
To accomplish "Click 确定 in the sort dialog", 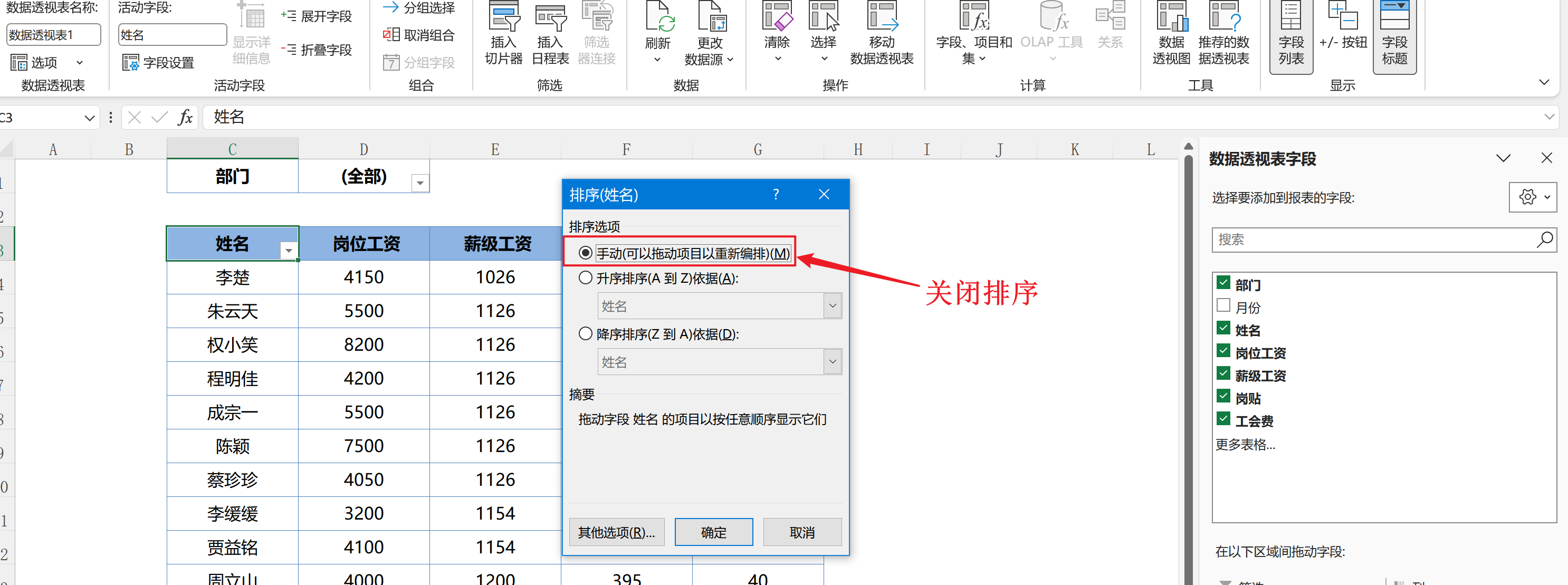I will pyautogui.click(x=713, y=532).
